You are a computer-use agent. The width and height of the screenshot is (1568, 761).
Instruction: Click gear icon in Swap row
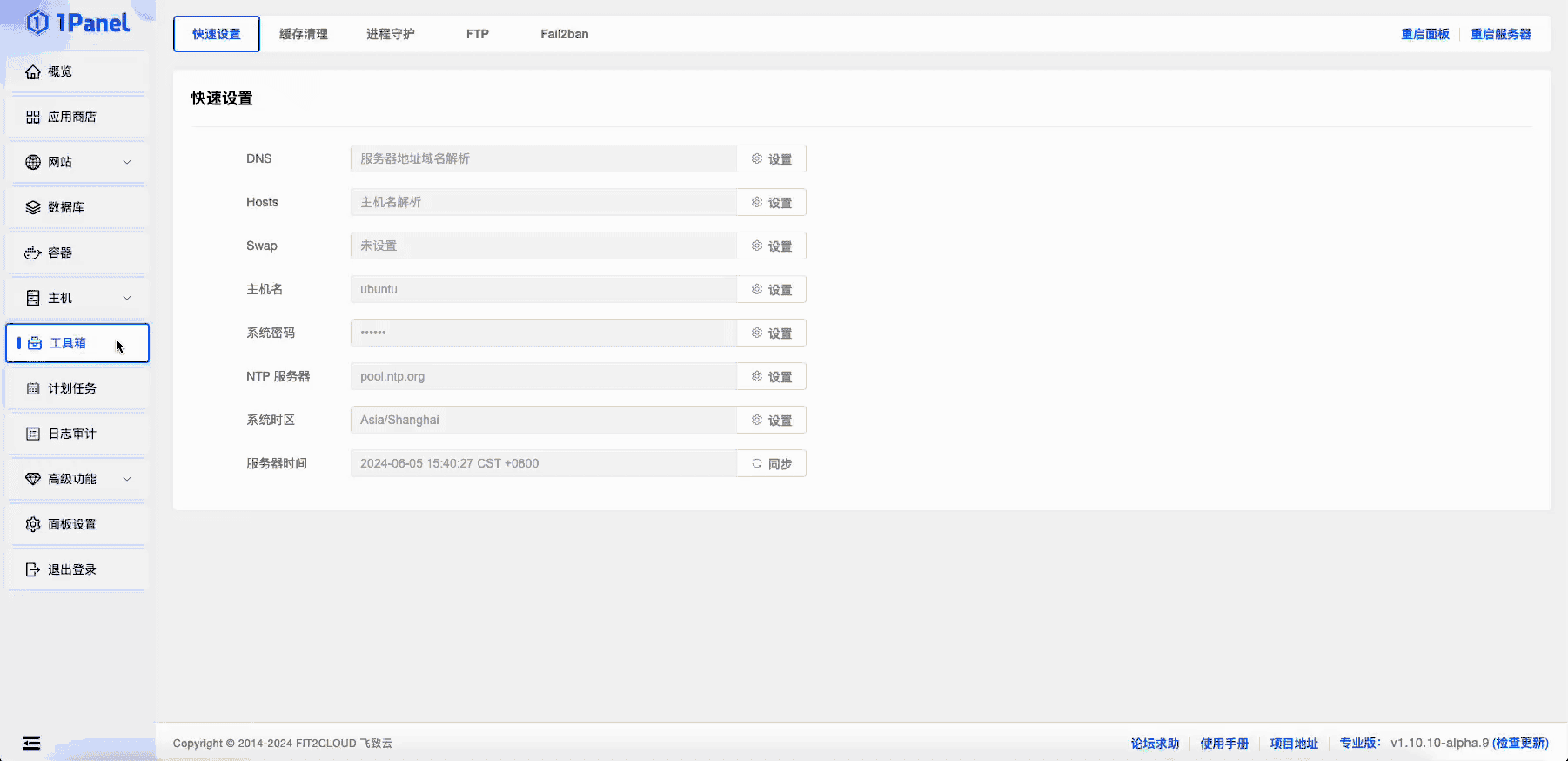757,246
